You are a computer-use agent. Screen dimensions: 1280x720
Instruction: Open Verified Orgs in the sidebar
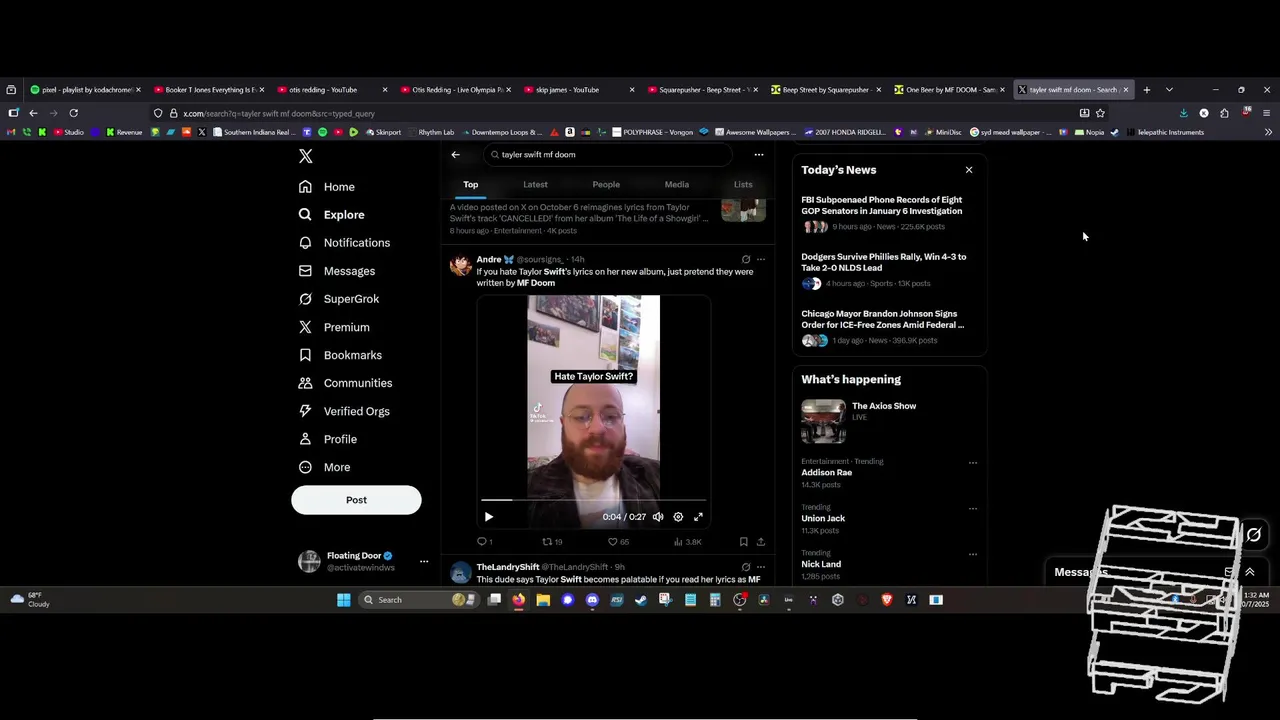(344, 411)
